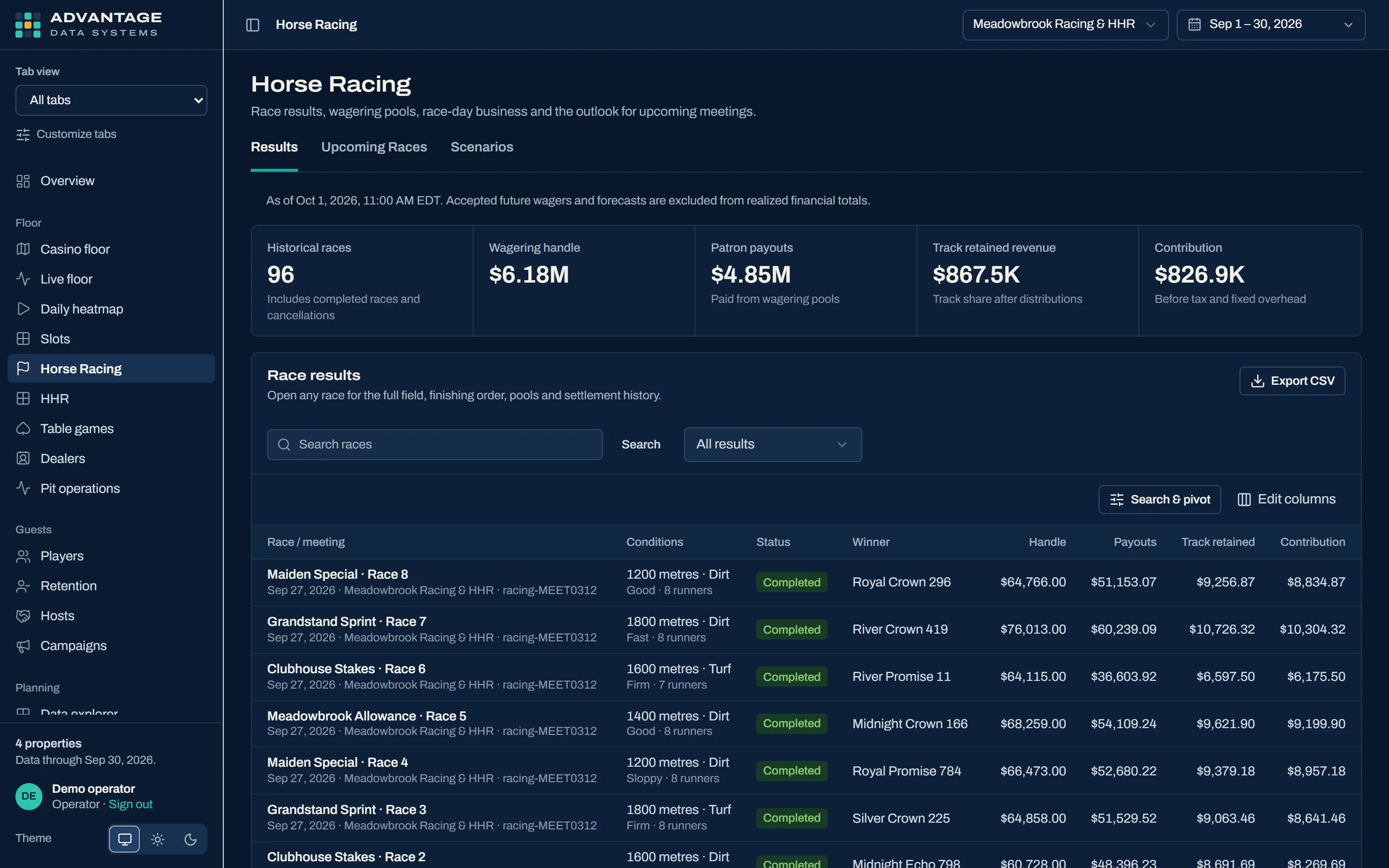Sort by the Handle column header
This screenshot has height=868, width=1389.
click(x=1047, y=542)
